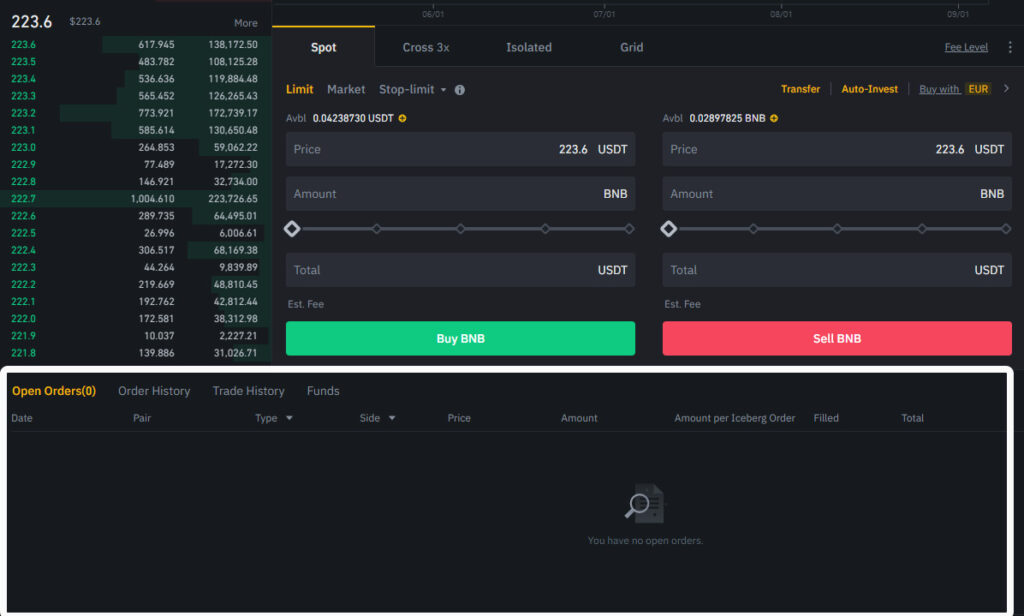Click the sell slider handle at 0%
Viewport: 1024px width, 616px height.
coord(669,229)
